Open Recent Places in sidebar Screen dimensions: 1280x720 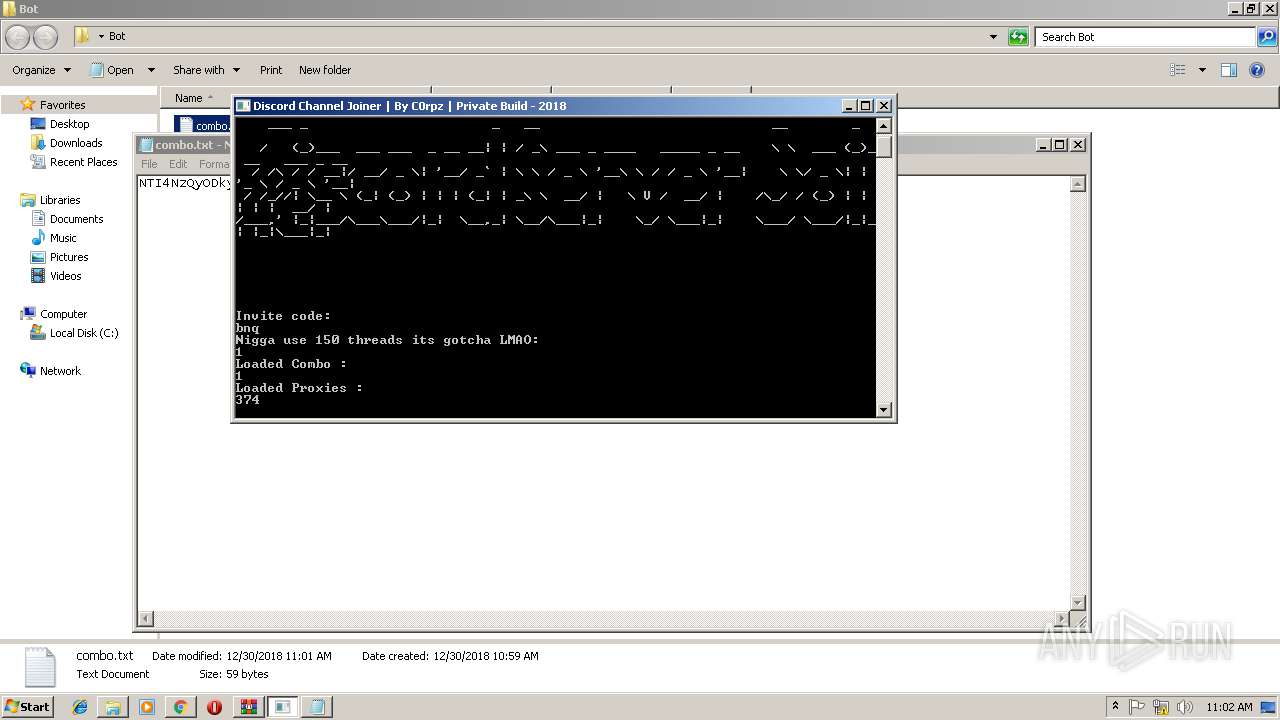pos(83,162)
